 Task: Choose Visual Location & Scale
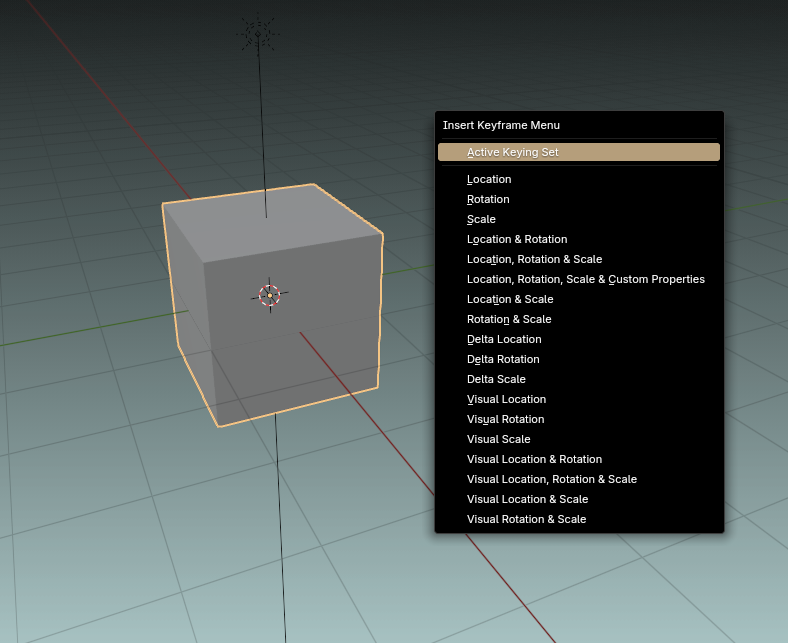[x=578, y=500]
